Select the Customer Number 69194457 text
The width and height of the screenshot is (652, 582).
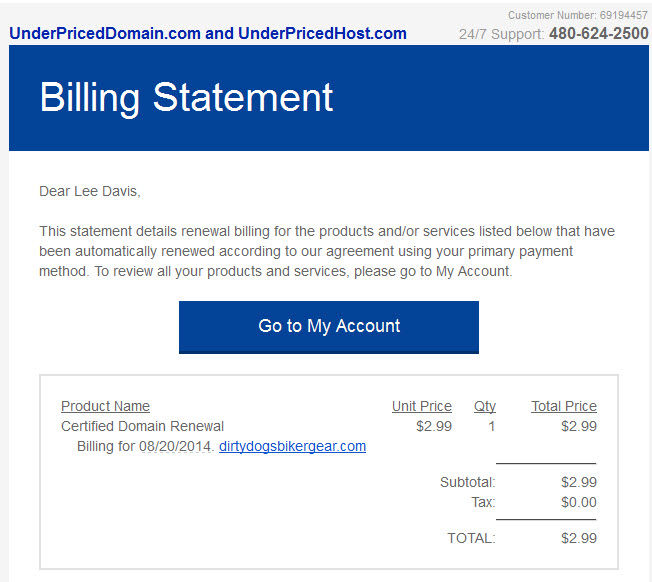click(578, 15)
